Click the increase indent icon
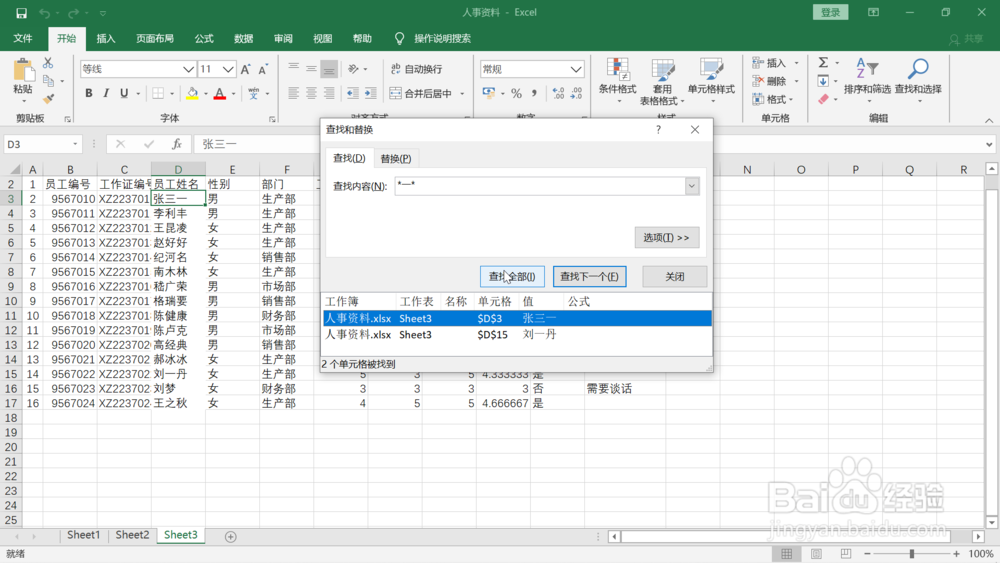This screenshot has height=563, width=1000. (371, 93)
